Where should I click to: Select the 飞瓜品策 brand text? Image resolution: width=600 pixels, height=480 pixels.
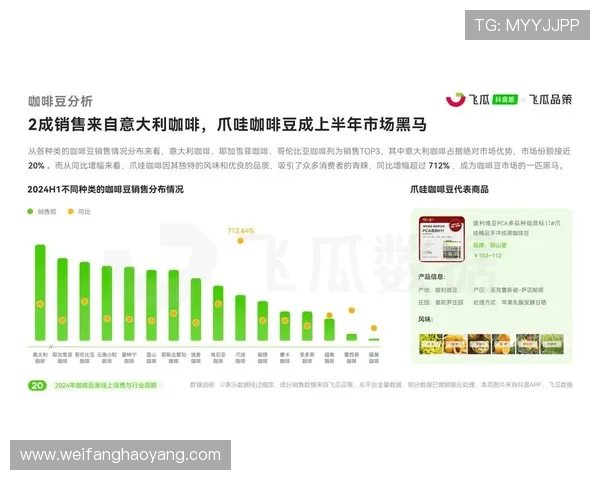[550, 100]
